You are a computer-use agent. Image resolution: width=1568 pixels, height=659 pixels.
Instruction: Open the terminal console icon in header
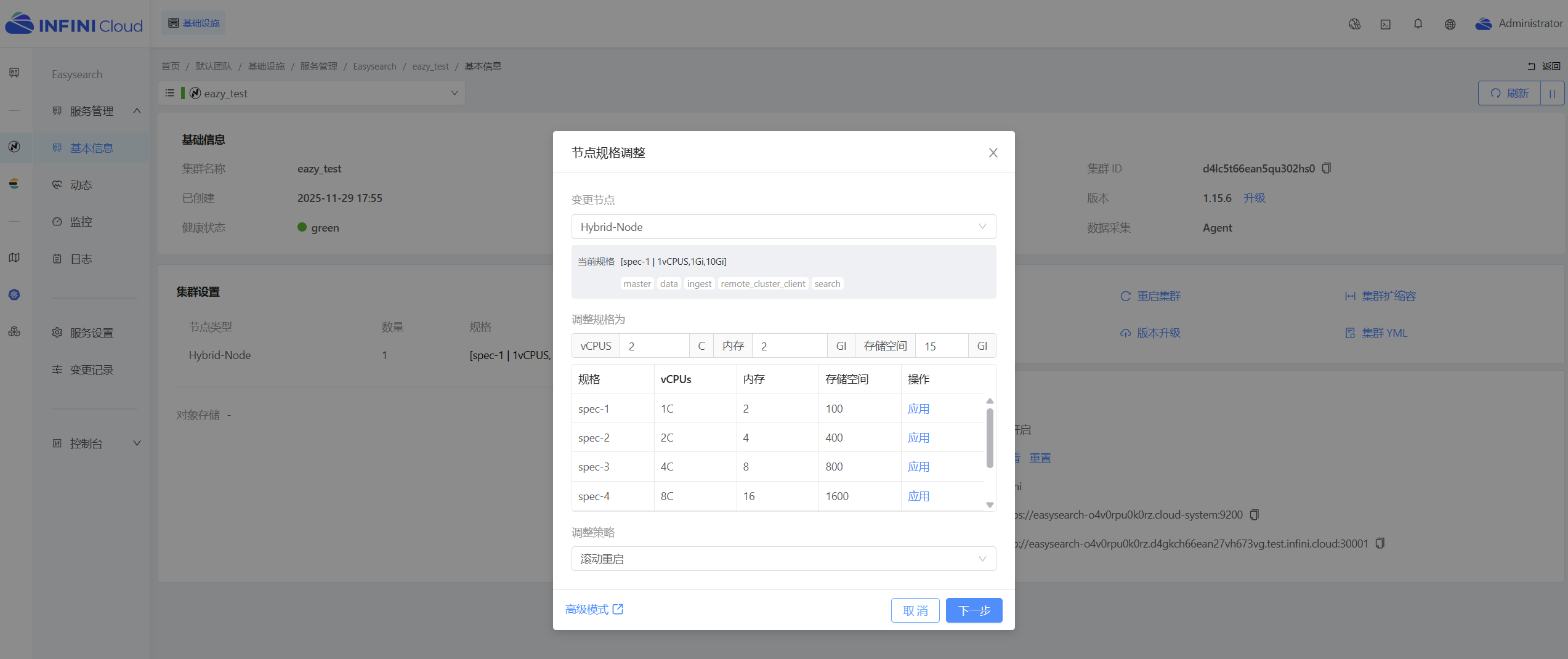(1386, 24)
